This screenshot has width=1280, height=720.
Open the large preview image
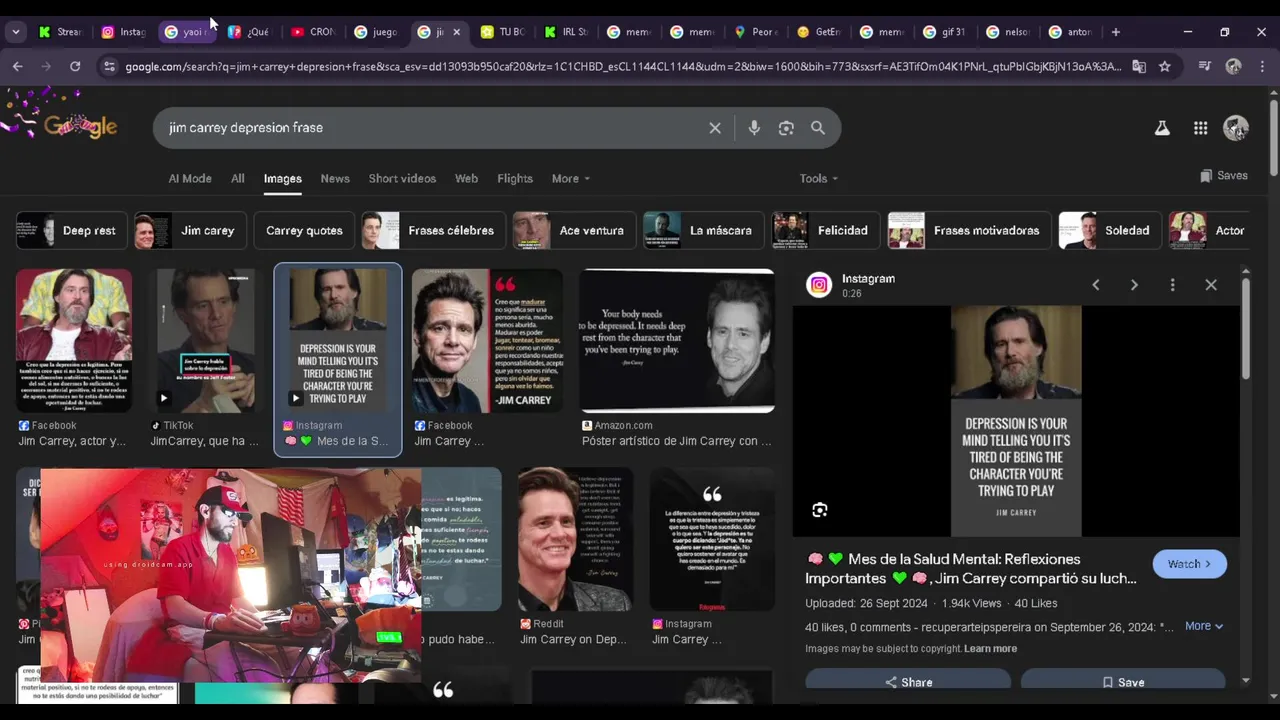point(1016,421)
